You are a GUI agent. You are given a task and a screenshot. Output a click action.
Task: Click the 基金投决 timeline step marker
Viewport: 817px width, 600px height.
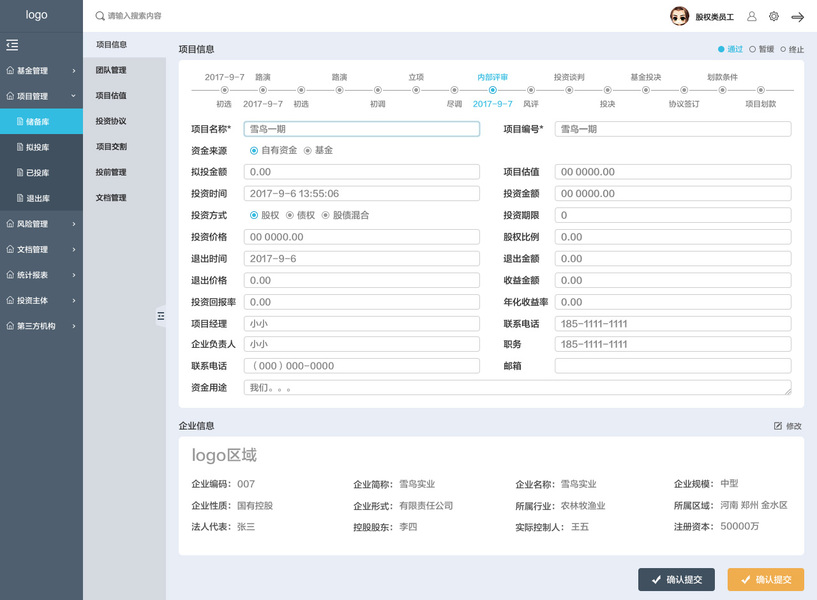646,90
